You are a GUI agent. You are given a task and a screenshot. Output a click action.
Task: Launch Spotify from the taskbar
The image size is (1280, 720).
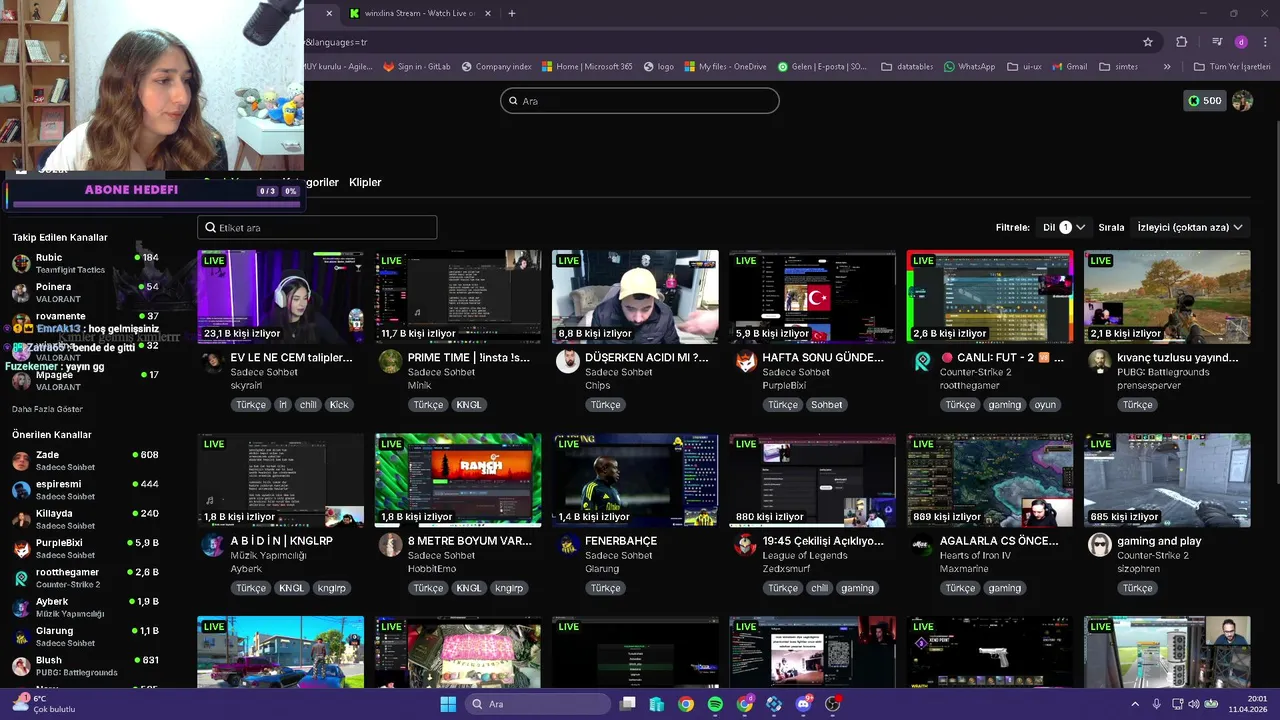pos(715,704)
